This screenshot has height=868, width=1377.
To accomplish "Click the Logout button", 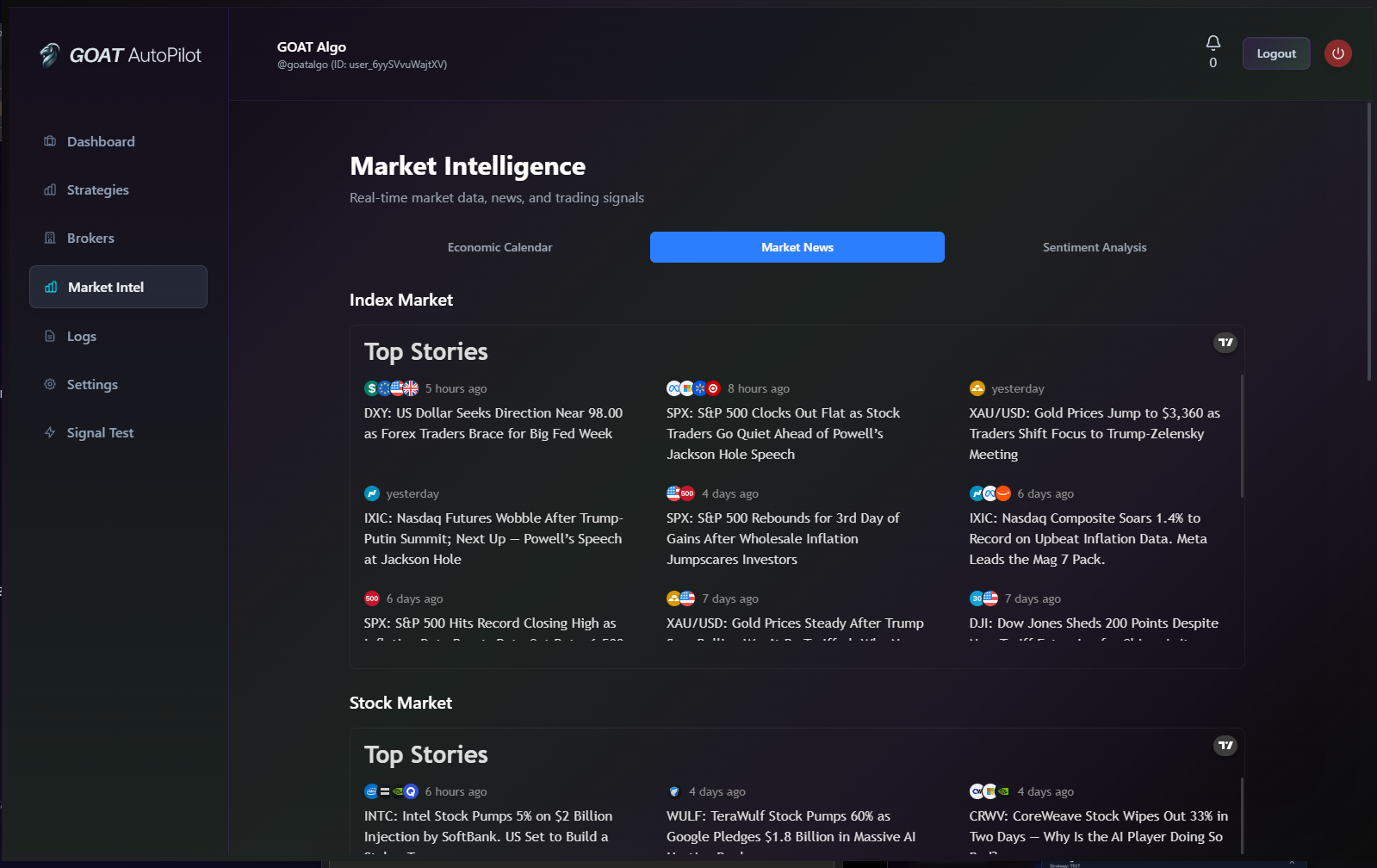I will pyautogui.click(x=1276, y=53).
